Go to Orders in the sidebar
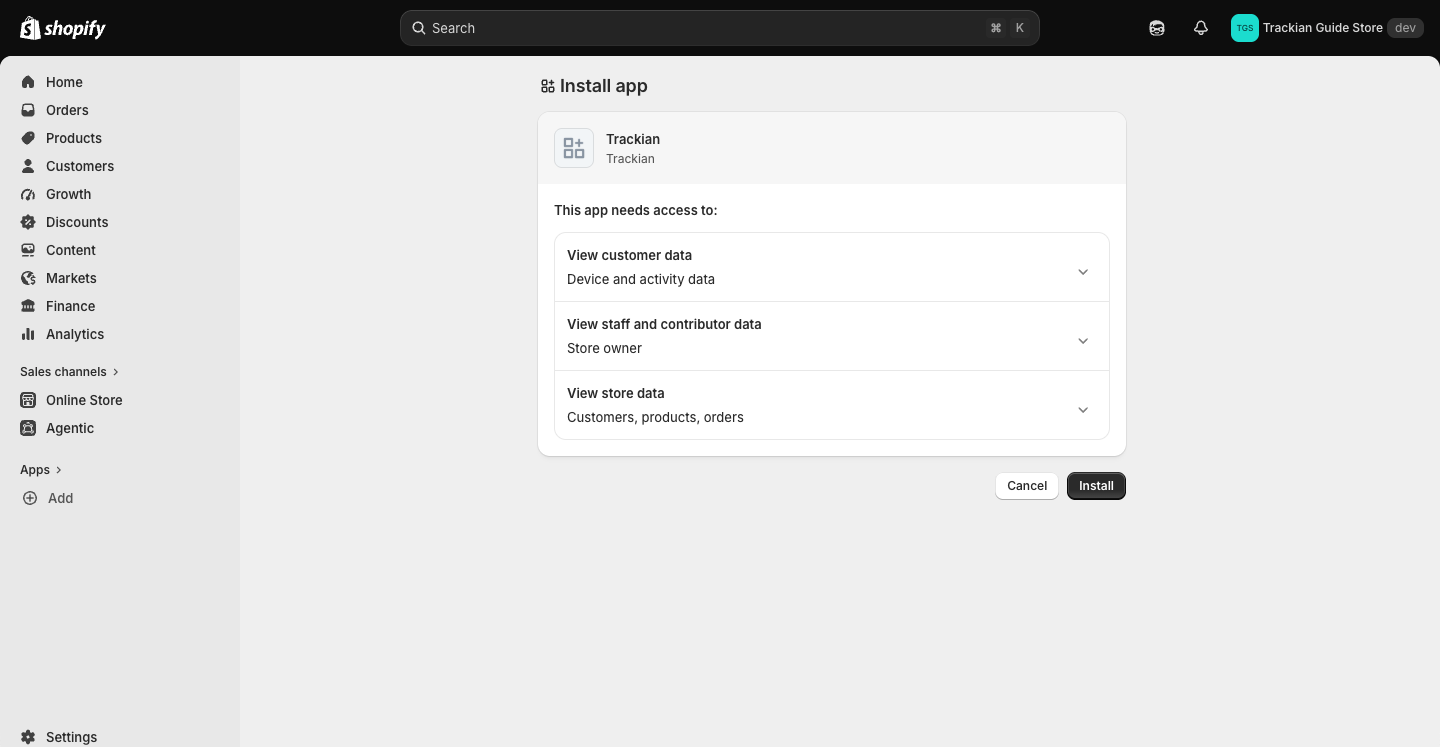The height and width of the screenshot is (747, 1440). point(120,110)
